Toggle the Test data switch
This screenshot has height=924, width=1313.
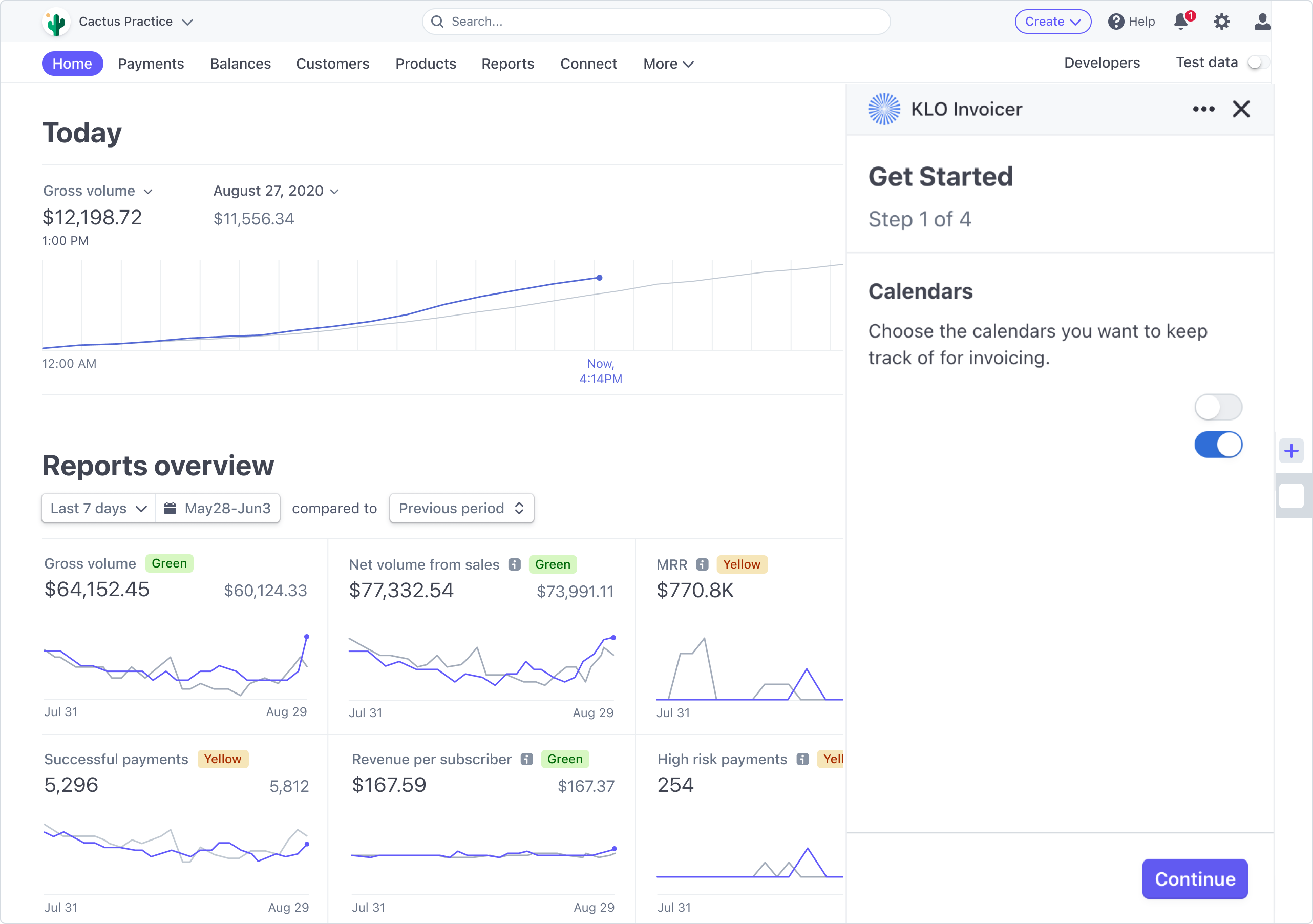[x=1256, y=62]
